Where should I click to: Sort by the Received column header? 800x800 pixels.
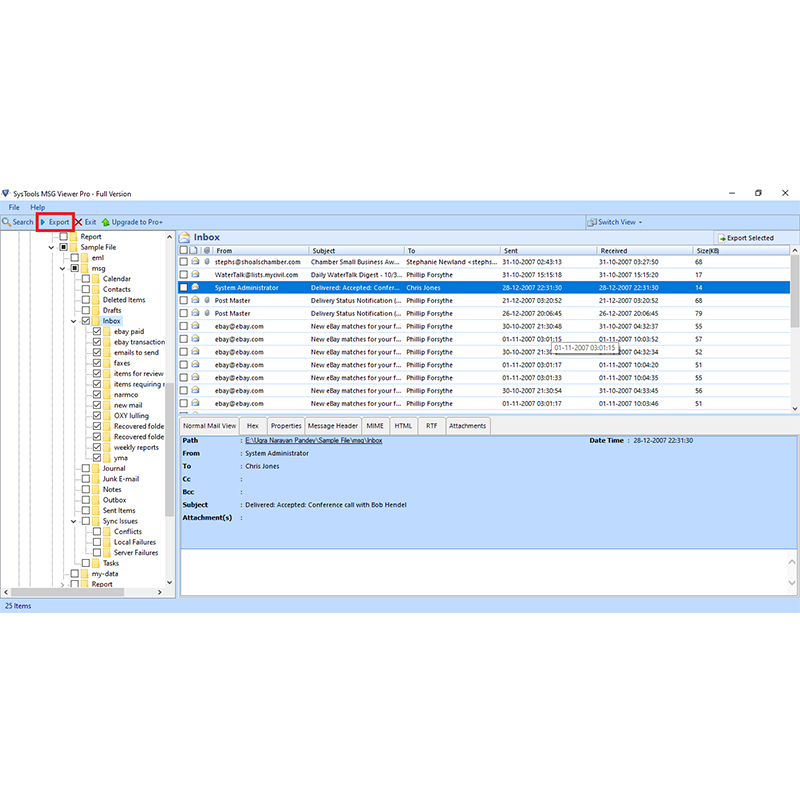pyautogui.click(x=644, y=251)
